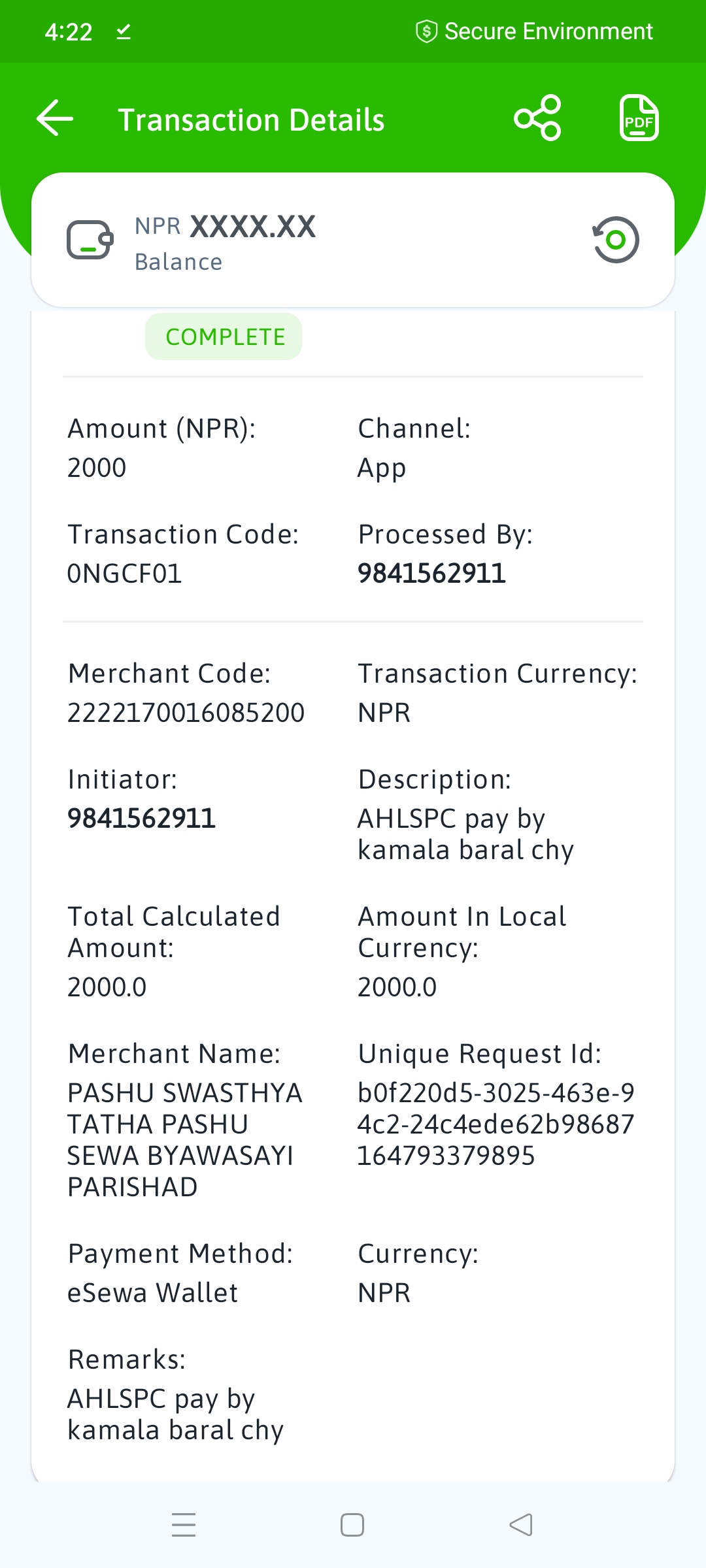The image size is (706, 1568).
Task: Select Initiator number 9841562911
Action: click(x=141, y=819)
